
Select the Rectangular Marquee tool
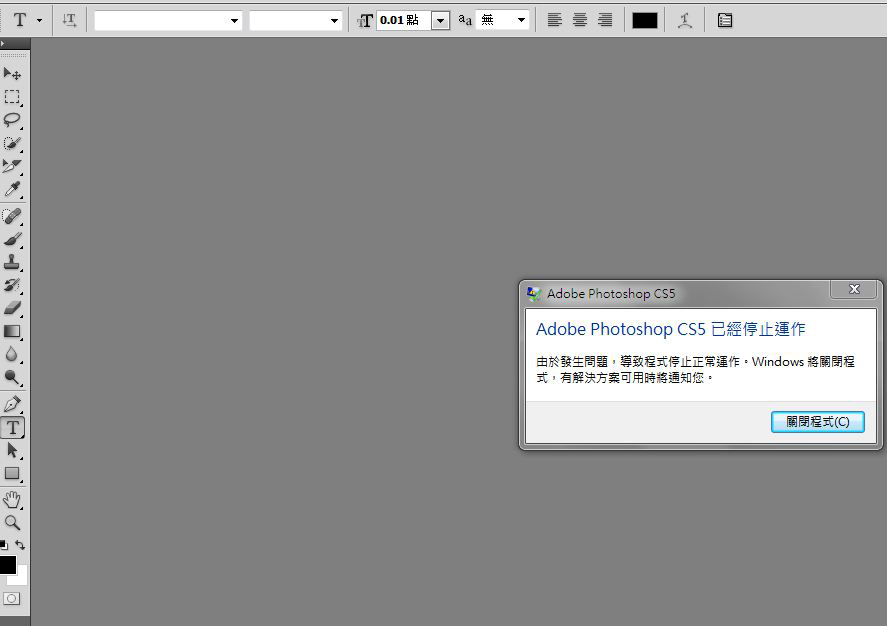pos(12,97)
